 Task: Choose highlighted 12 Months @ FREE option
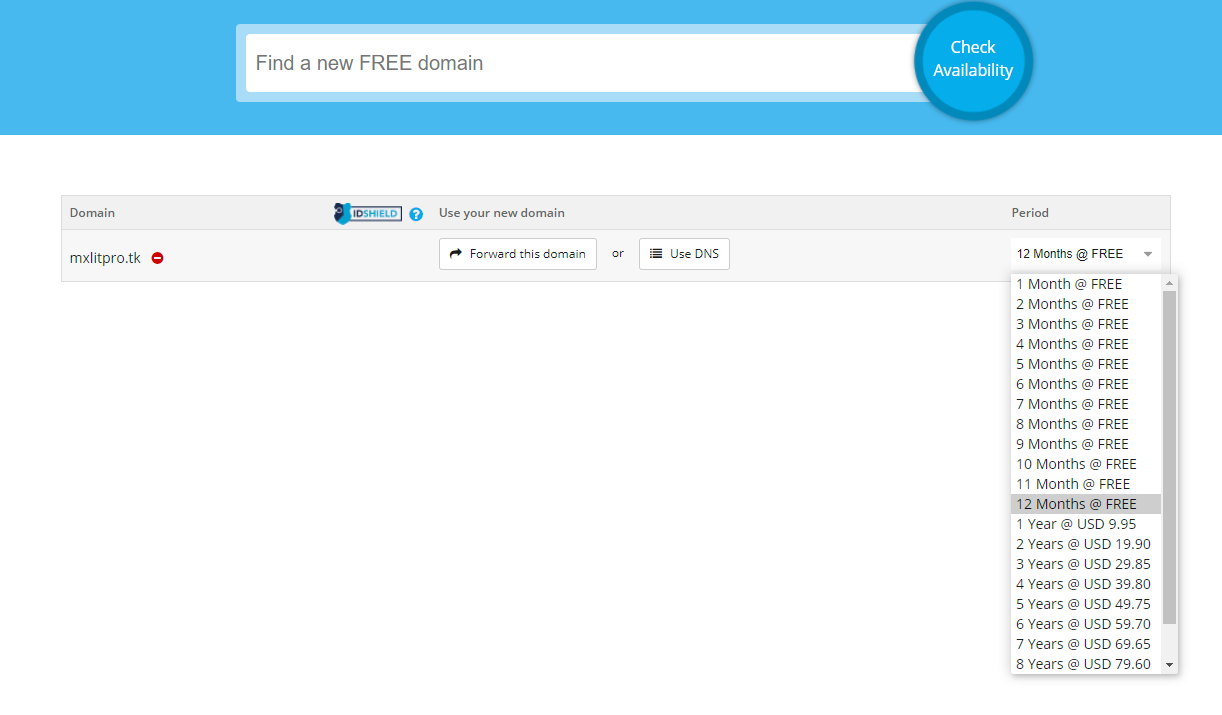(1076, 504)
